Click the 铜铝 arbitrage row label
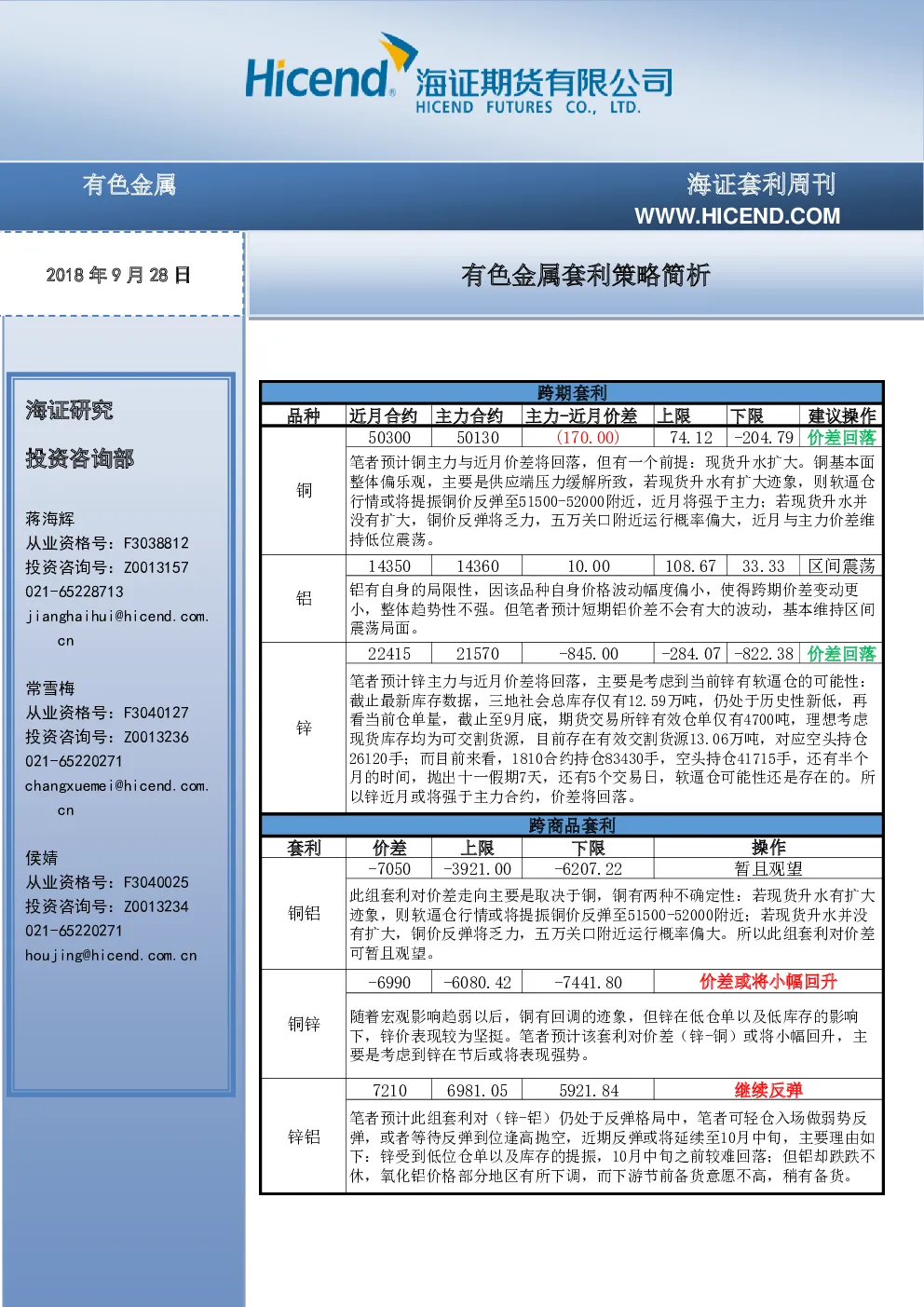The width and height of the screenshot is (924, 1307). tap(305, 913)
